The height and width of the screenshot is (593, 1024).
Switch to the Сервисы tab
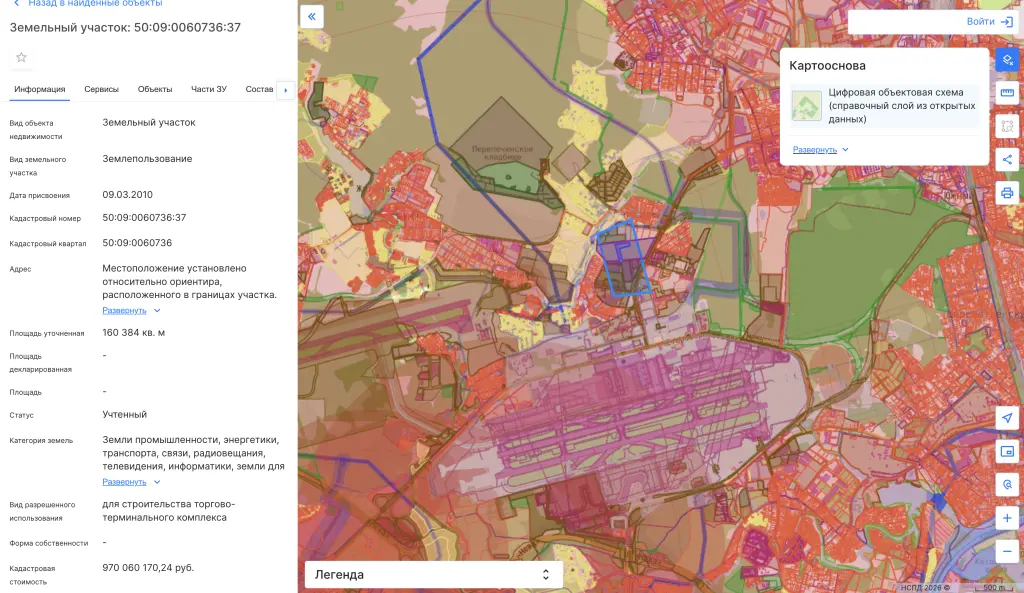(x=101, y=89)
